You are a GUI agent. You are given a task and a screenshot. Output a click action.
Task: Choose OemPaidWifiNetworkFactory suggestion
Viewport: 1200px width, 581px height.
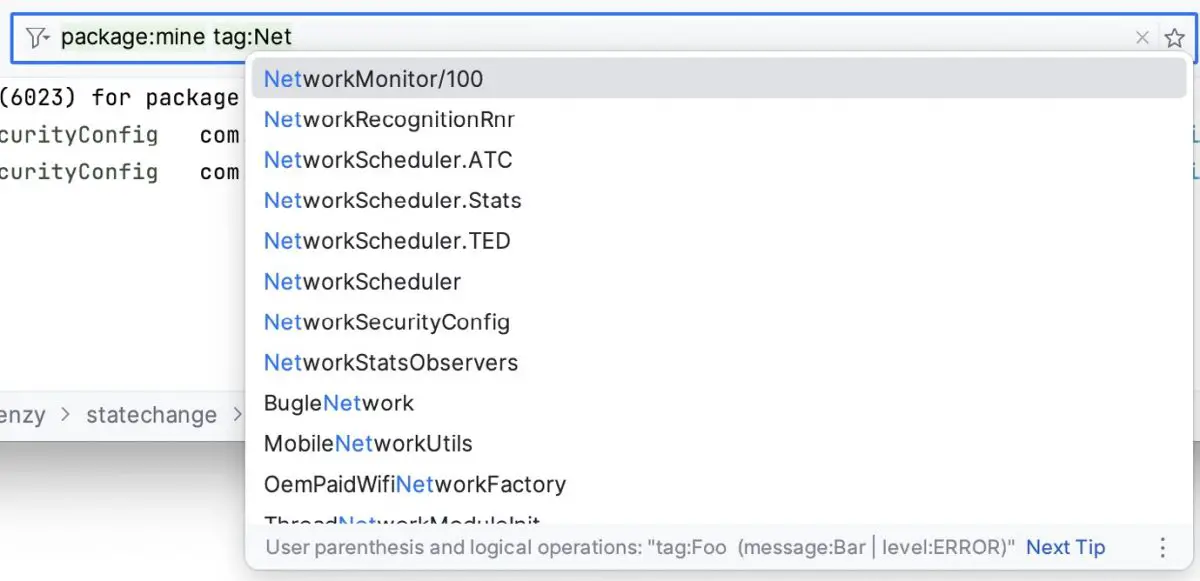[414, 484]
